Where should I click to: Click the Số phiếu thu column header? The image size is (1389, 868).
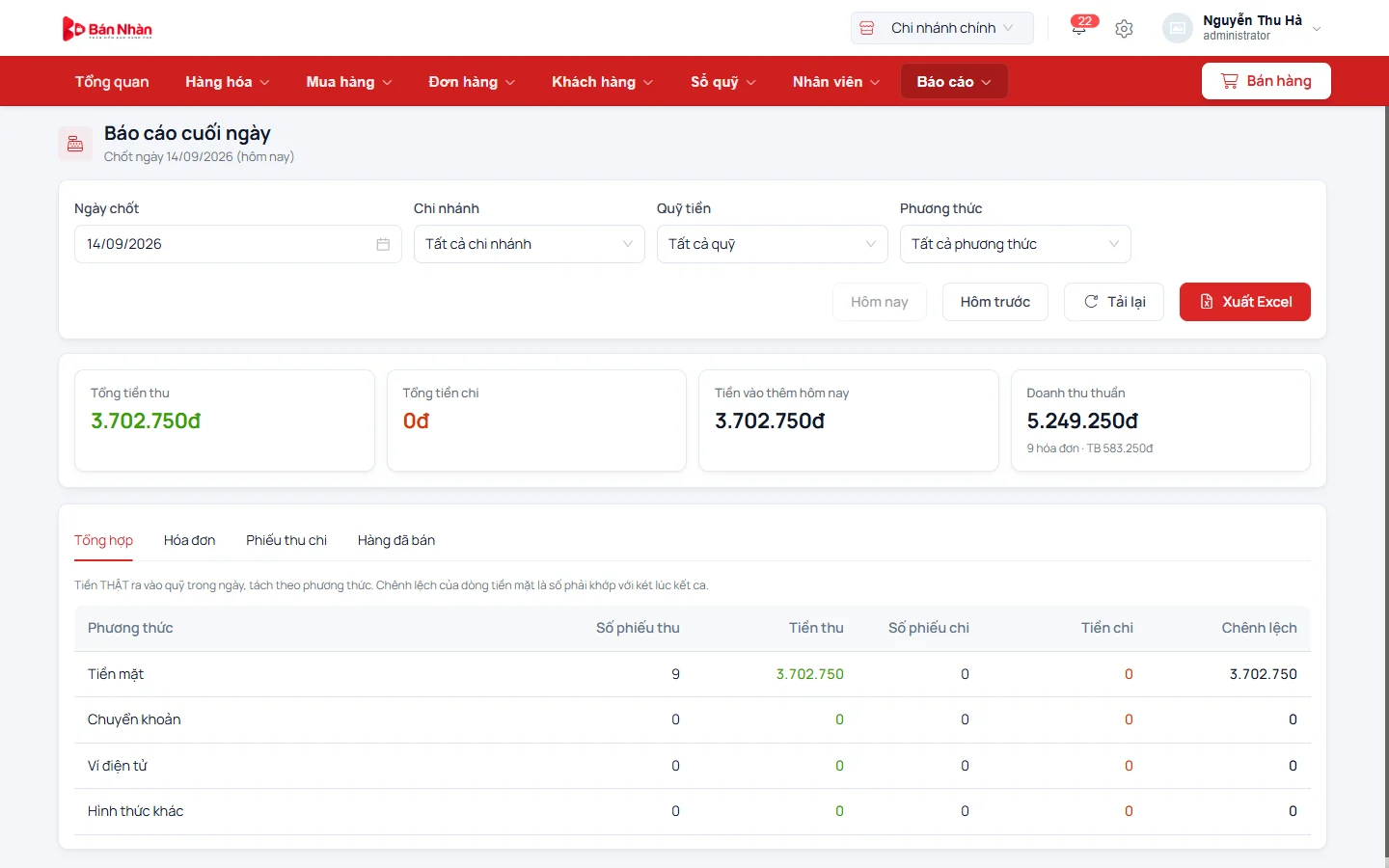point(638,628)
